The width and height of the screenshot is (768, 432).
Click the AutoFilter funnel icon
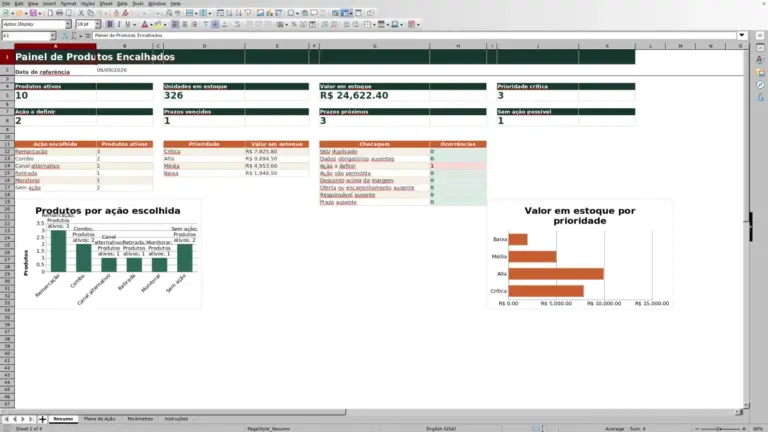pyautogui.click(x=248, y=13)
